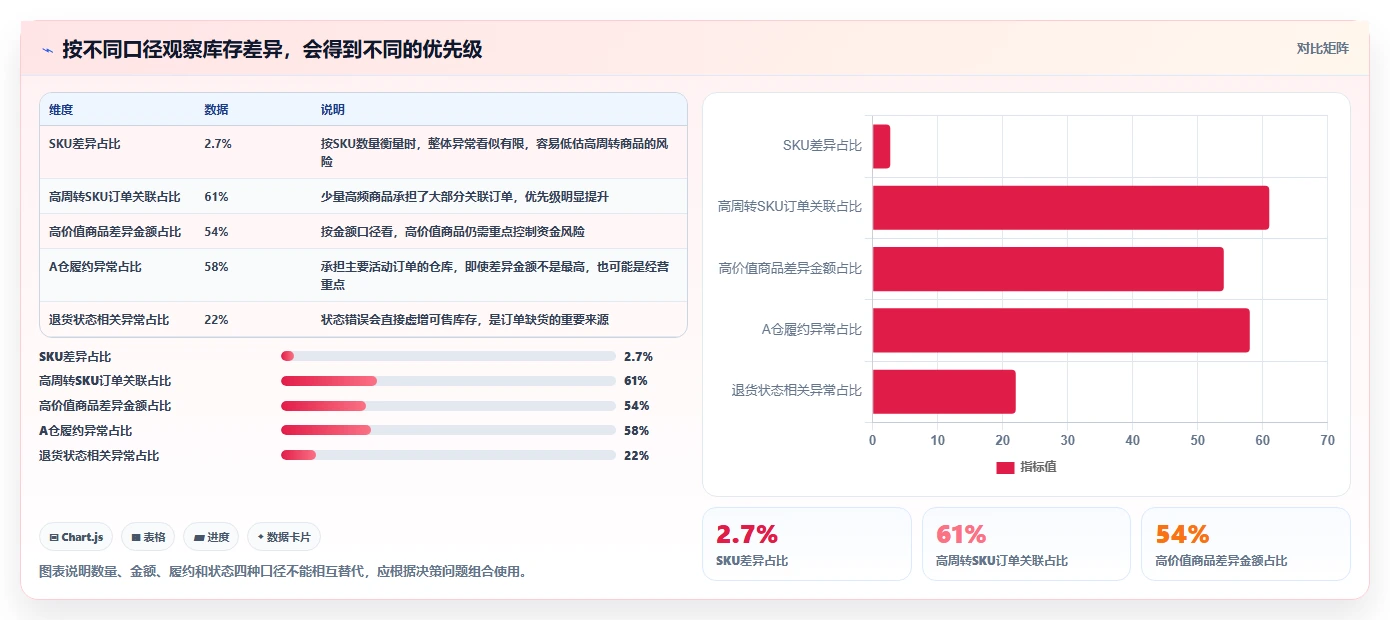1390x620 pixels.
Task: Click the 61% label beside the progress bar
Action: pyautogui.click(x=636, y=381)
